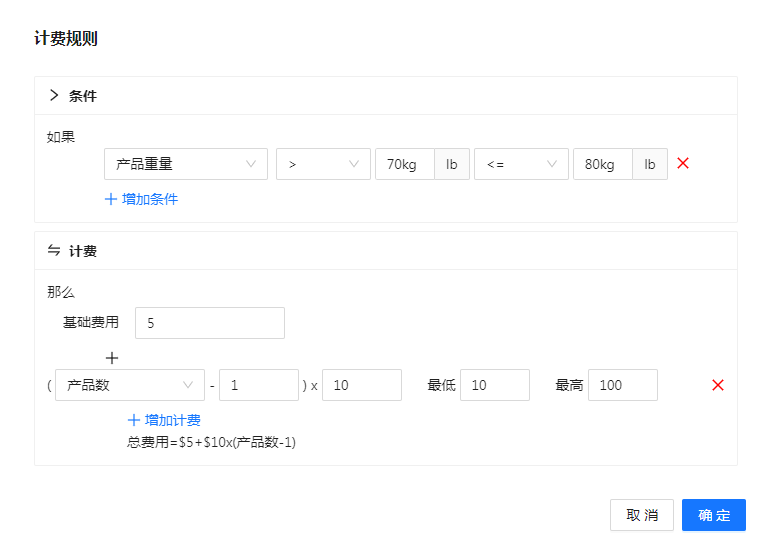Click the 计费 section swap icon

pos(54,251)
